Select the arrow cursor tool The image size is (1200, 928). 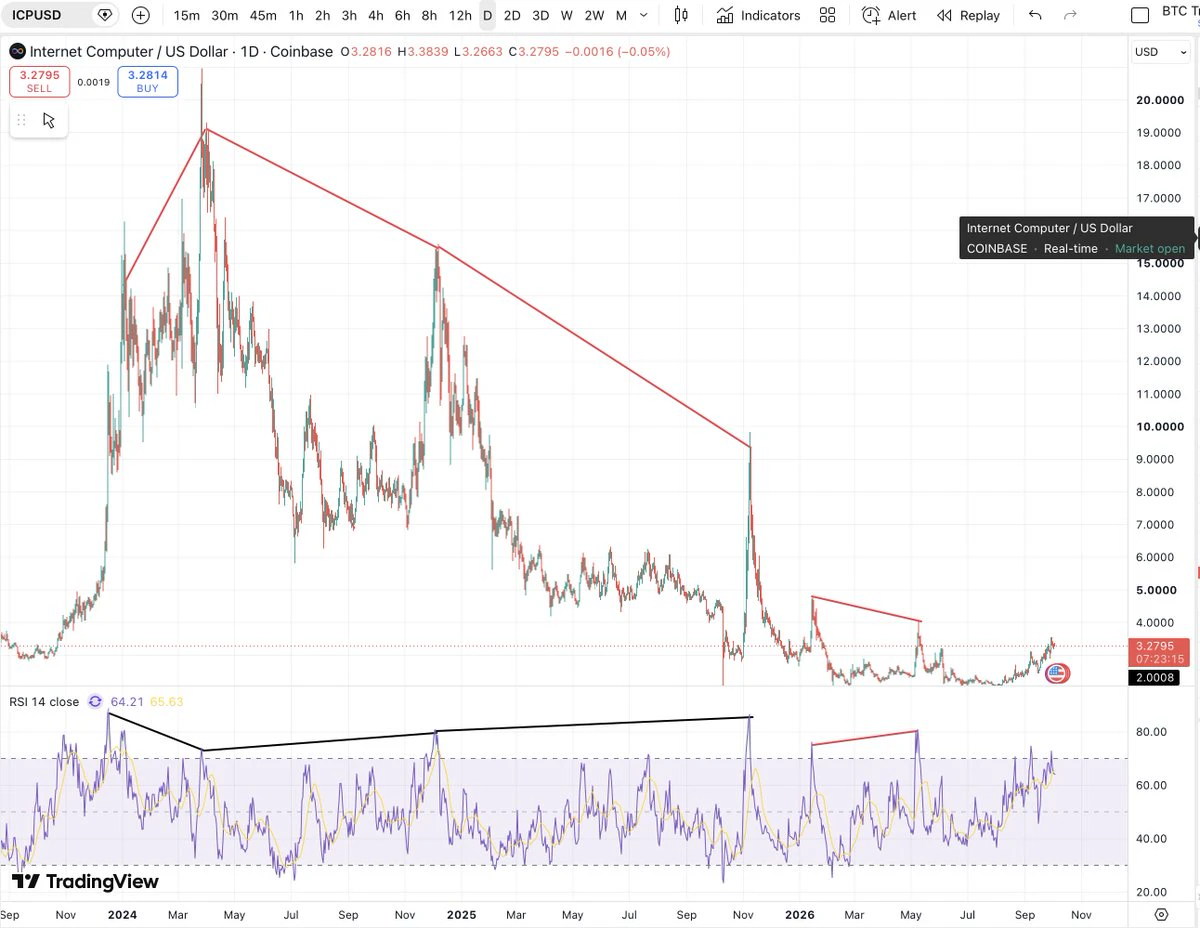pyautogui.click(x=49, y=120)
